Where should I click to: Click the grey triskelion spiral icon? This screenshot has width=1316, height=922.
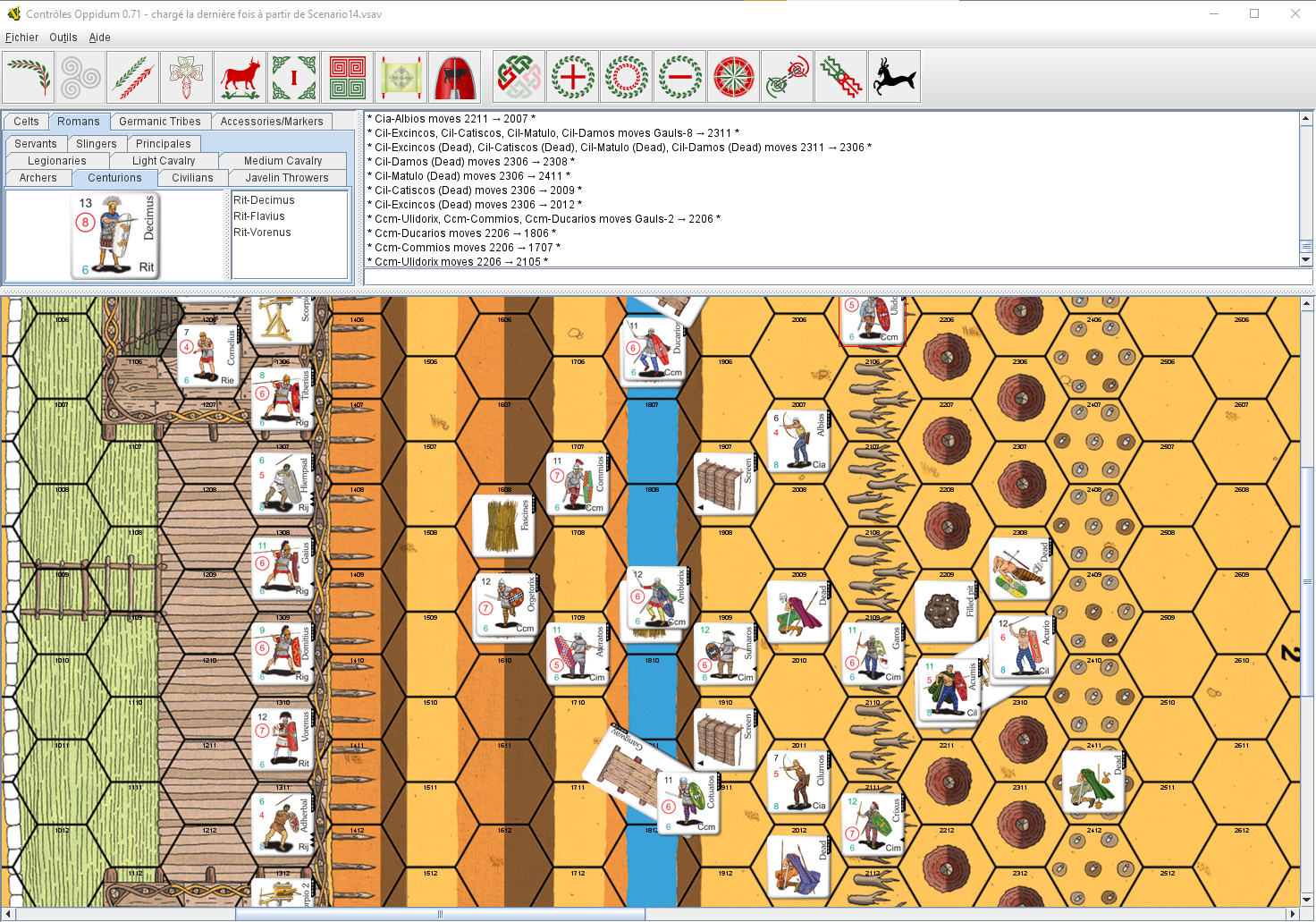click(x=80, y=77)
